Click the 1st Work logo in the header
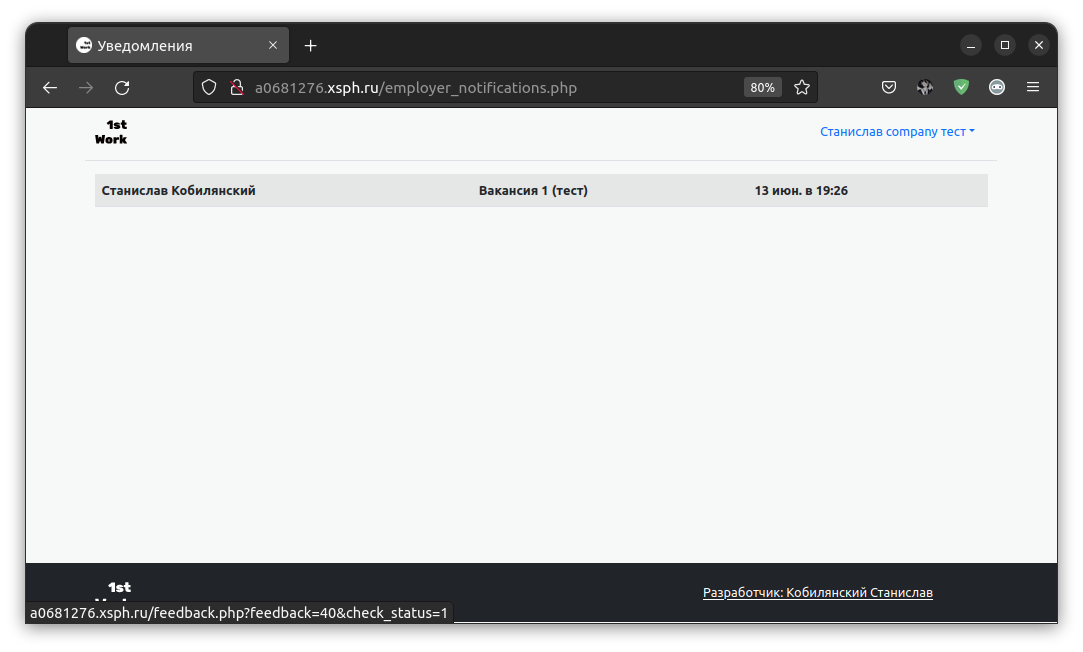This screenshot has width=1083, height=652. (111, 132)
